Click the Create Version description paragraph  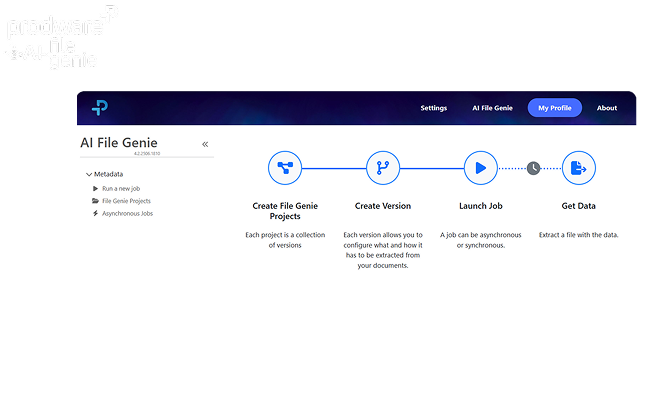tap(383, 250)
